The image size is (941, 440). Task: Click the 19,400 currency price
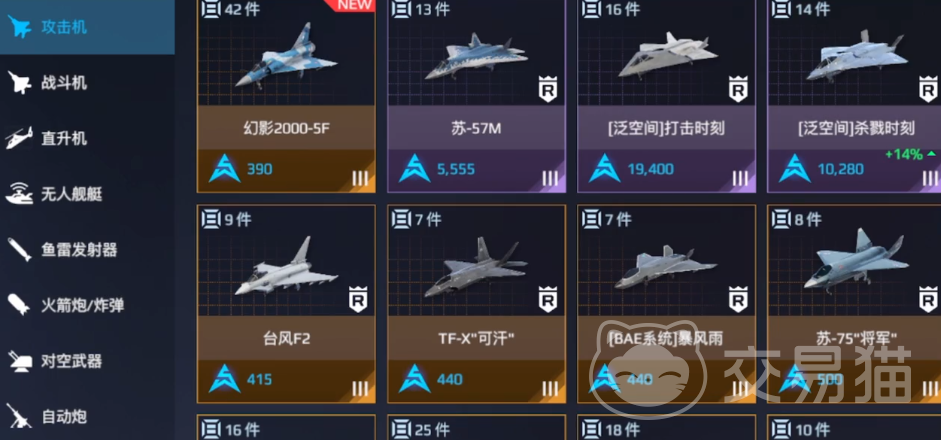click(651, 169)
